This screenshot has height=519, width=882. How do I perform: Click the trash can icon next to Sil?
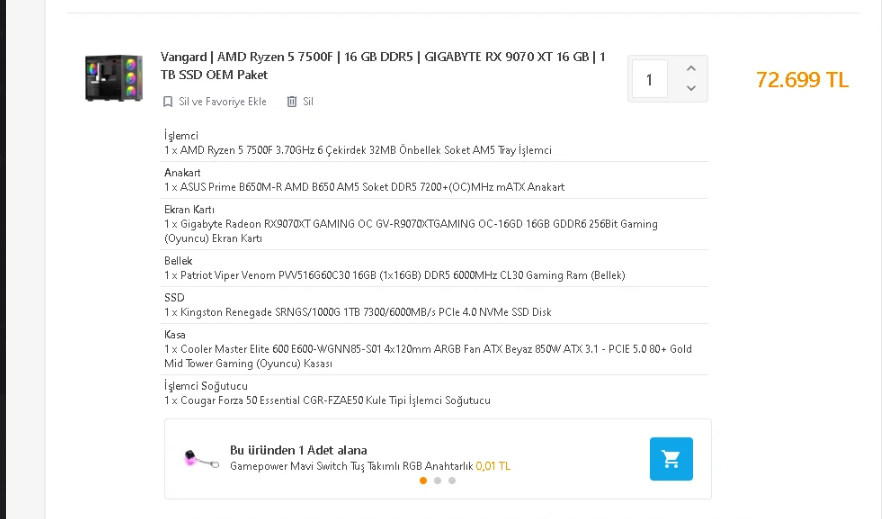pyautogui.click(x=292, y=102)
